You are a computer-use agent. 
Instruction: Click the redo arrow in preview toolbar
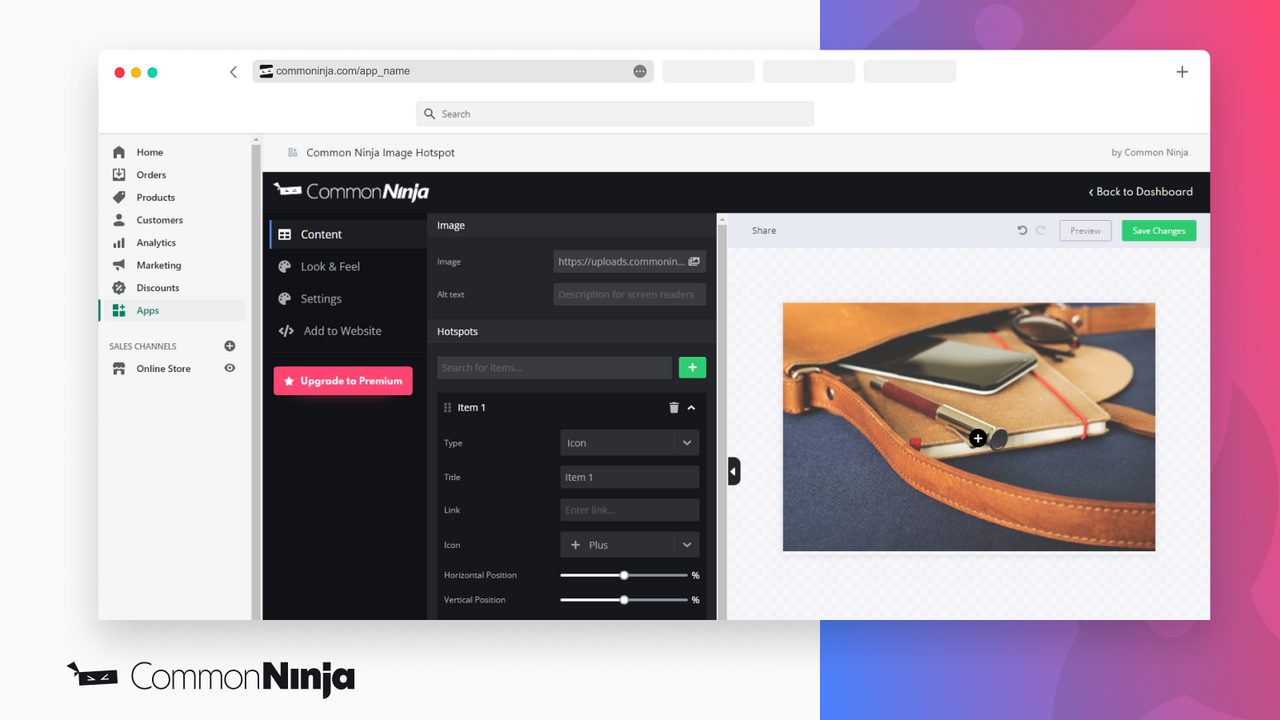(1040, 230)
